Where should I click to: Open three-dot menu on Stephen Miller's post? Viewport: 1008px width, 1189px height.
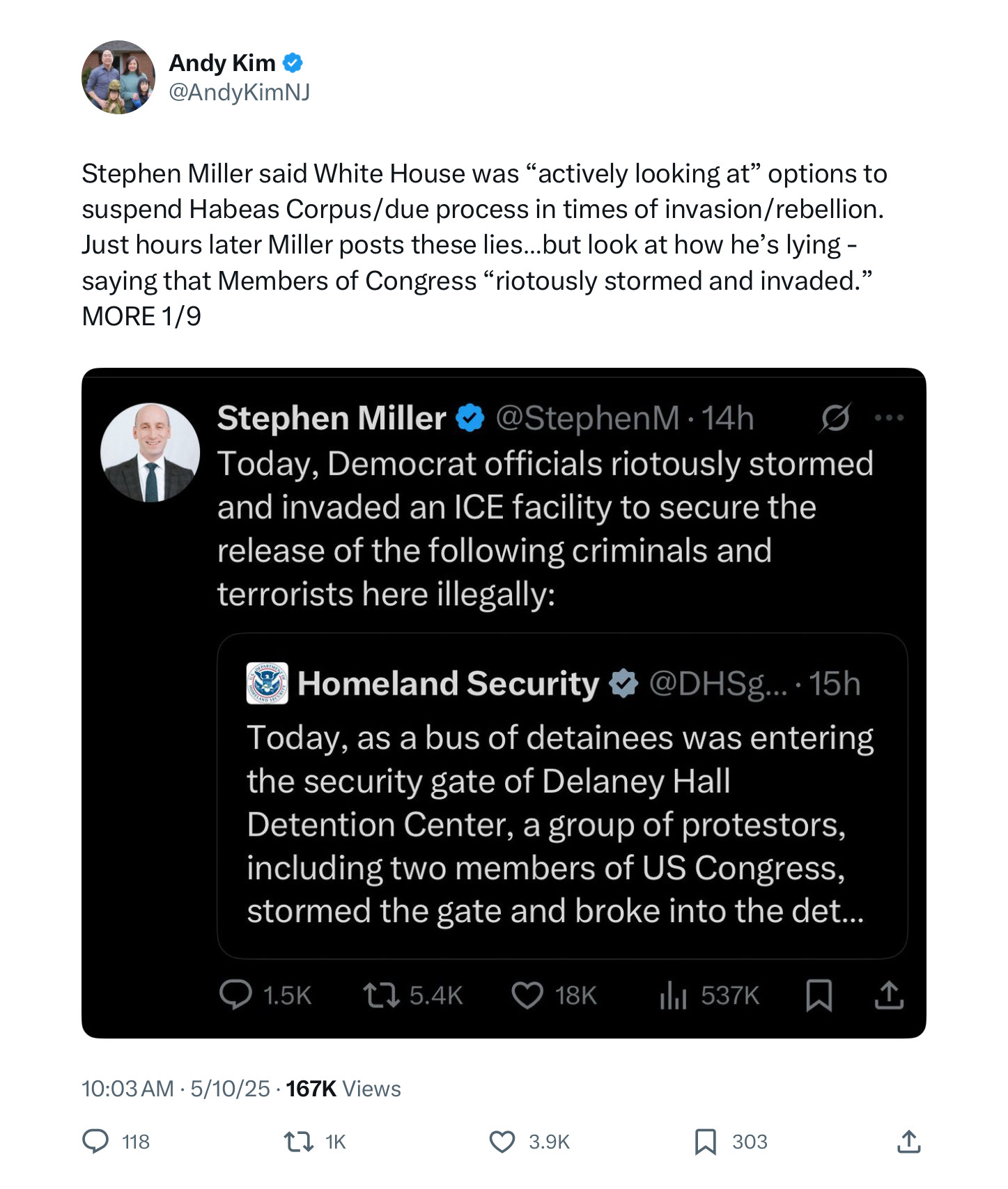889,418
